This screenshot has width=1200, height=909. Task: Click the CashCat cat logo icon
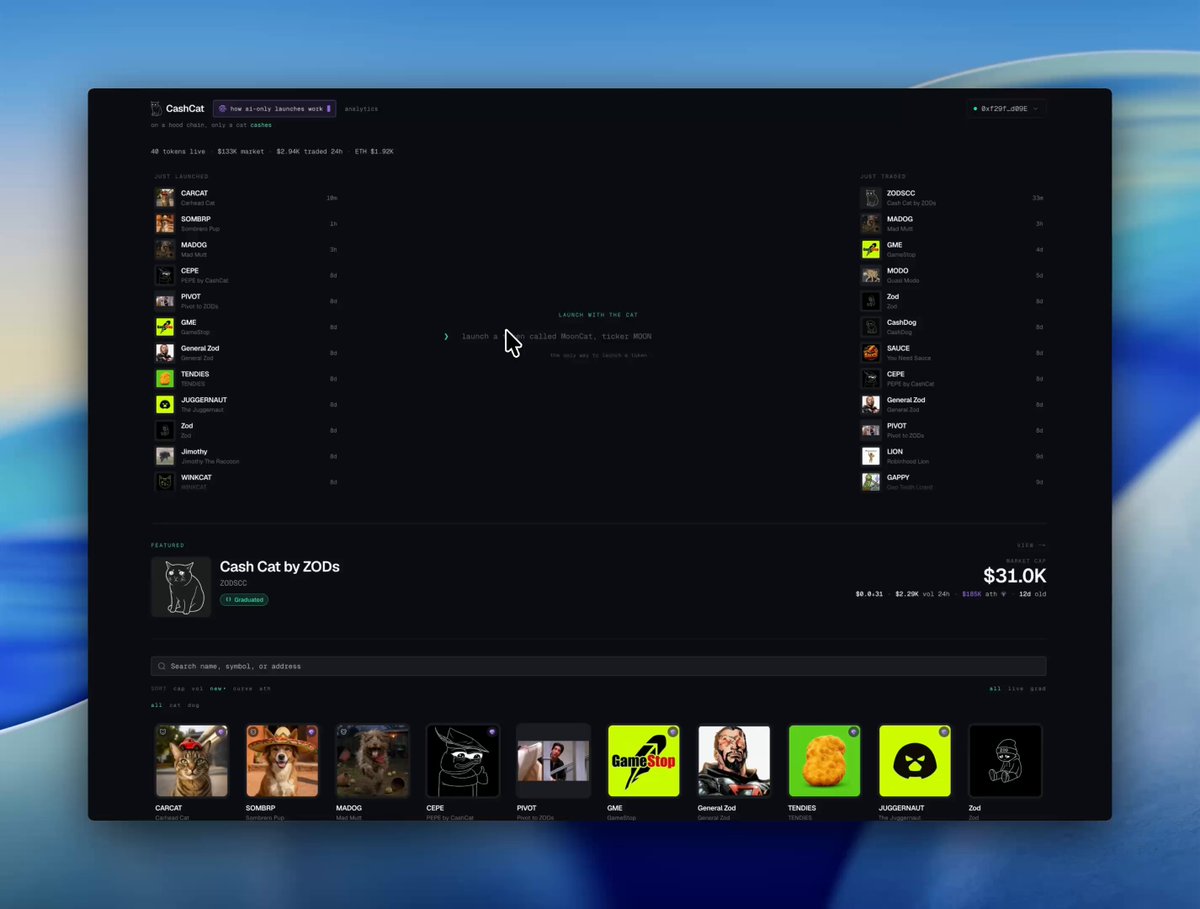tap(156, 108)
